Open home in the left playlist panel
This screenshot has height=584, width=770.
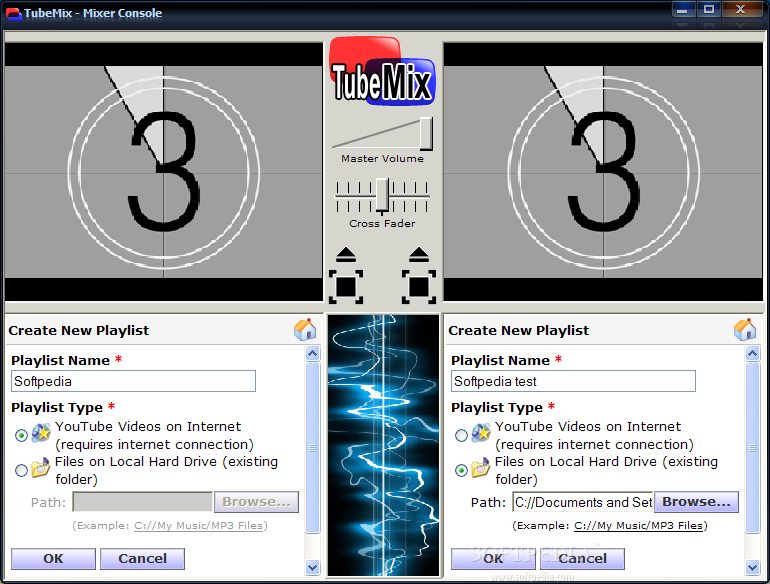click(x=305, y=330)
